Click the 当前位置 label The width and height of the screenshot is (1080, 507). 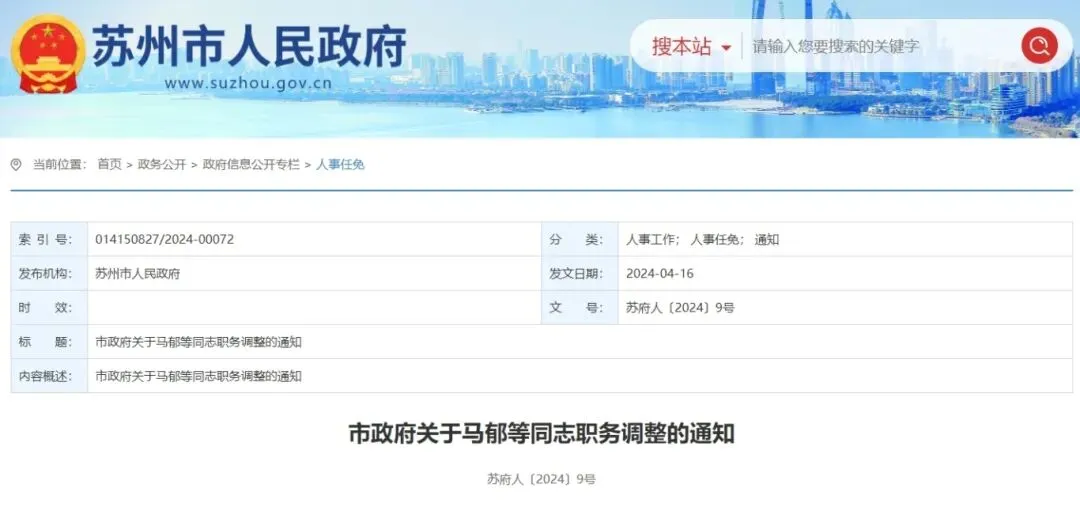pos(60,165)
